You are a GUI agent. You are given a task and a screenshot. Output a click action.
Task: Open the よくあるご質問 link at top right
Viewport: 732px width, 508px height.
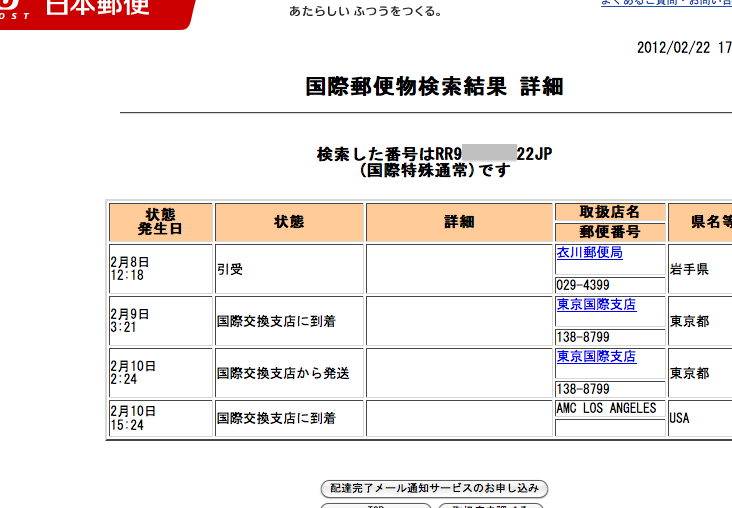(x=665, y=3)
